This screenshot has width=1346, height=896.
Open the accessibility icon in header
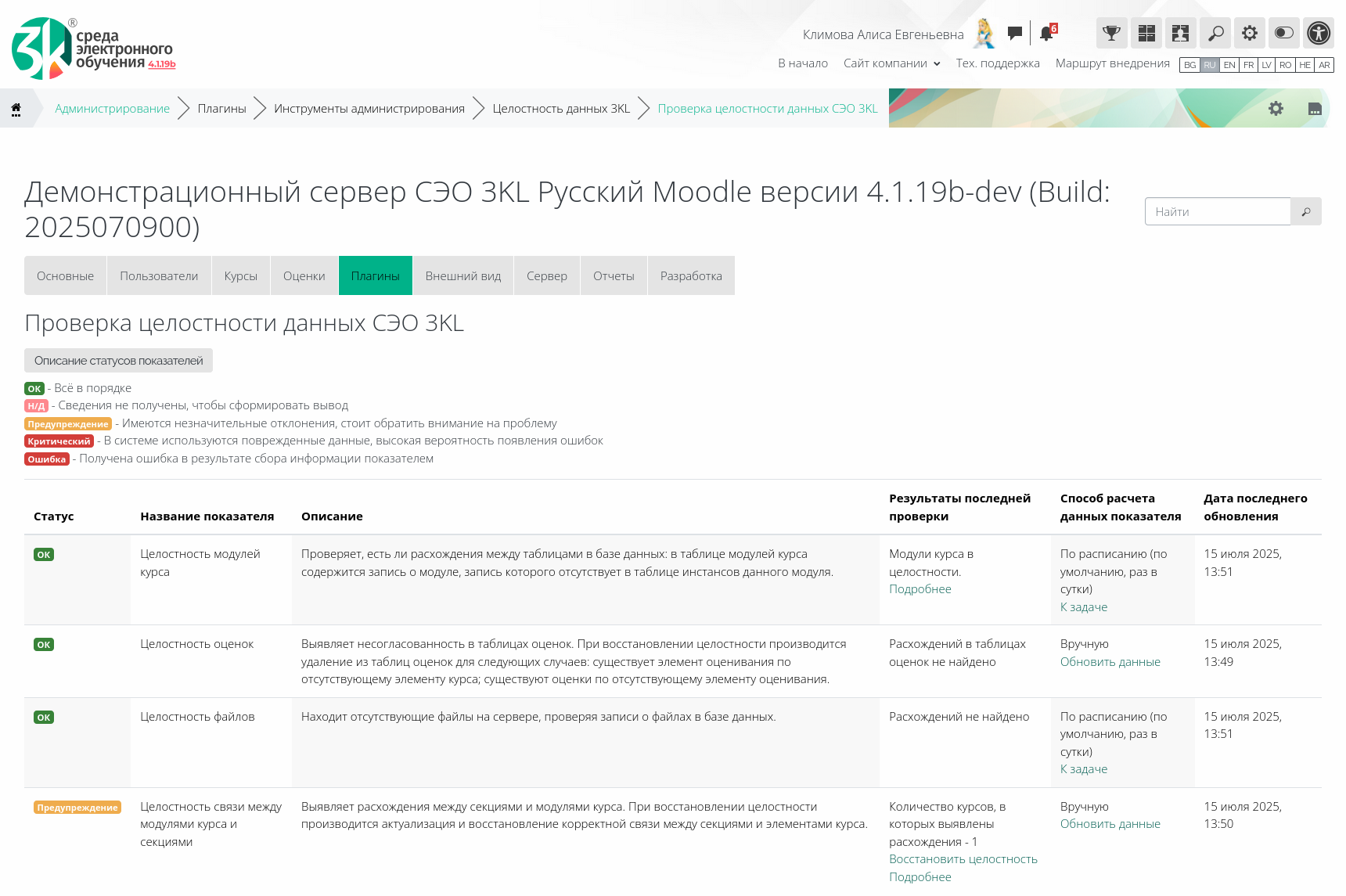point(1319,33)
